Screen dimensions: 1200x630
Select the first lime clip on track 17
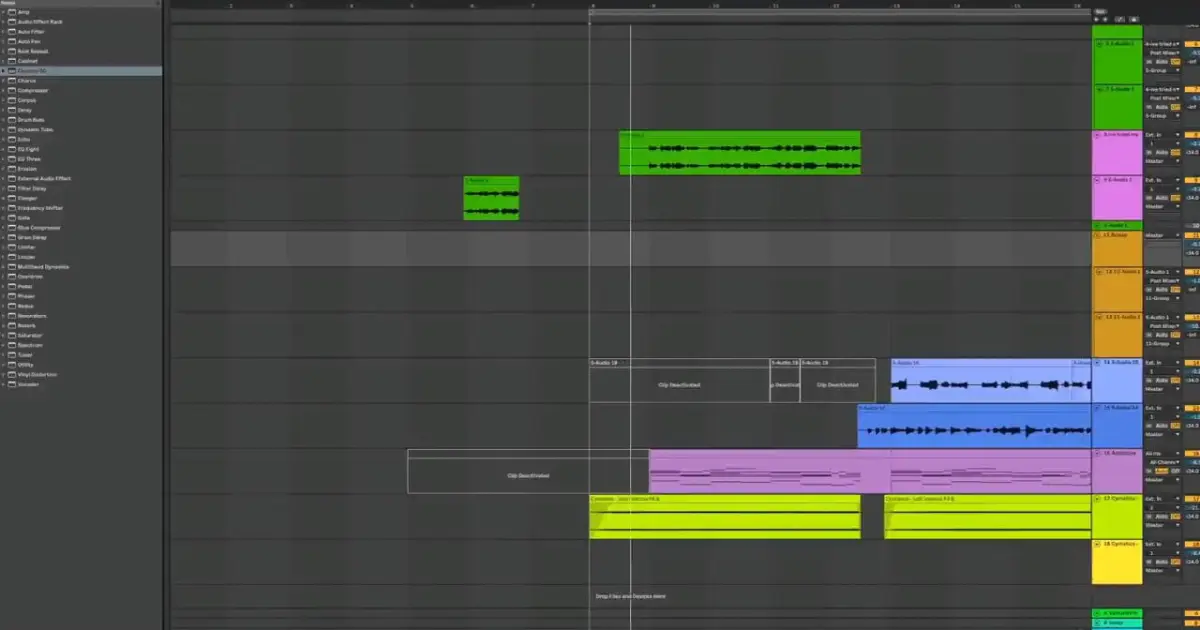pyautogui.click(x=725, y=517)
